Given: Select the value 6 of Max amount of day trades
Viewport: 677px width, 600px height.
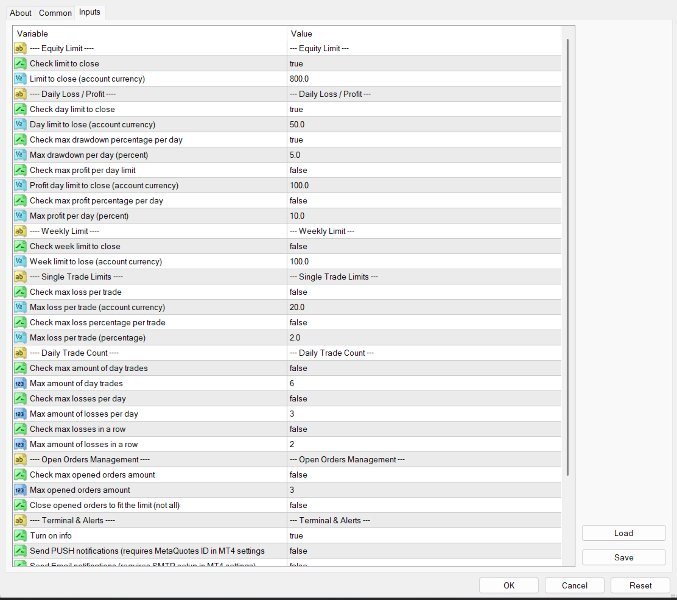Looking at the screenshot, I should 292,383.
